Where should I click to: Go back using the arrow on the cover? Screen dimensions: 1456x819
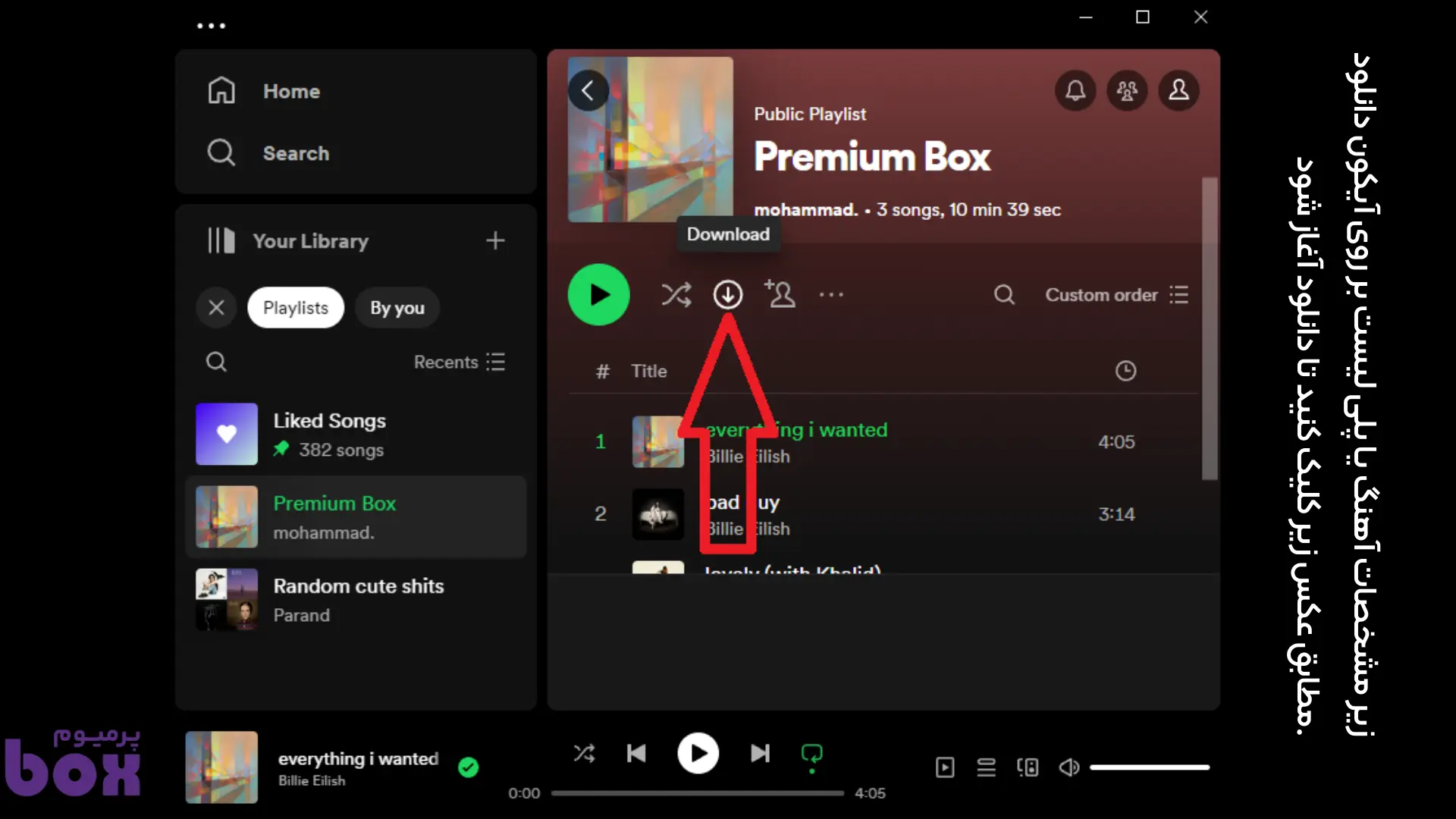click(588, 91)
